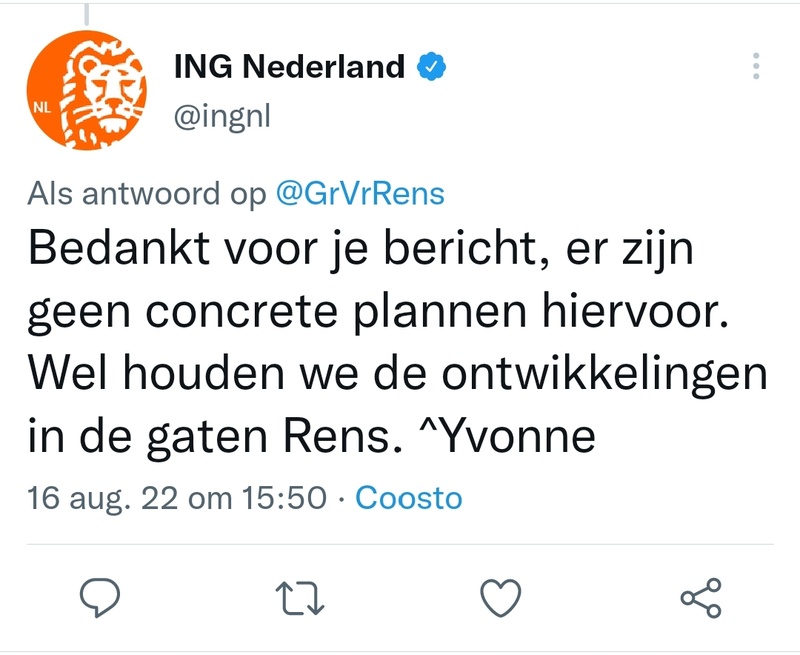Click the @ingnl handle
This screenshot has height=655, width=800.
coord(222,116)
